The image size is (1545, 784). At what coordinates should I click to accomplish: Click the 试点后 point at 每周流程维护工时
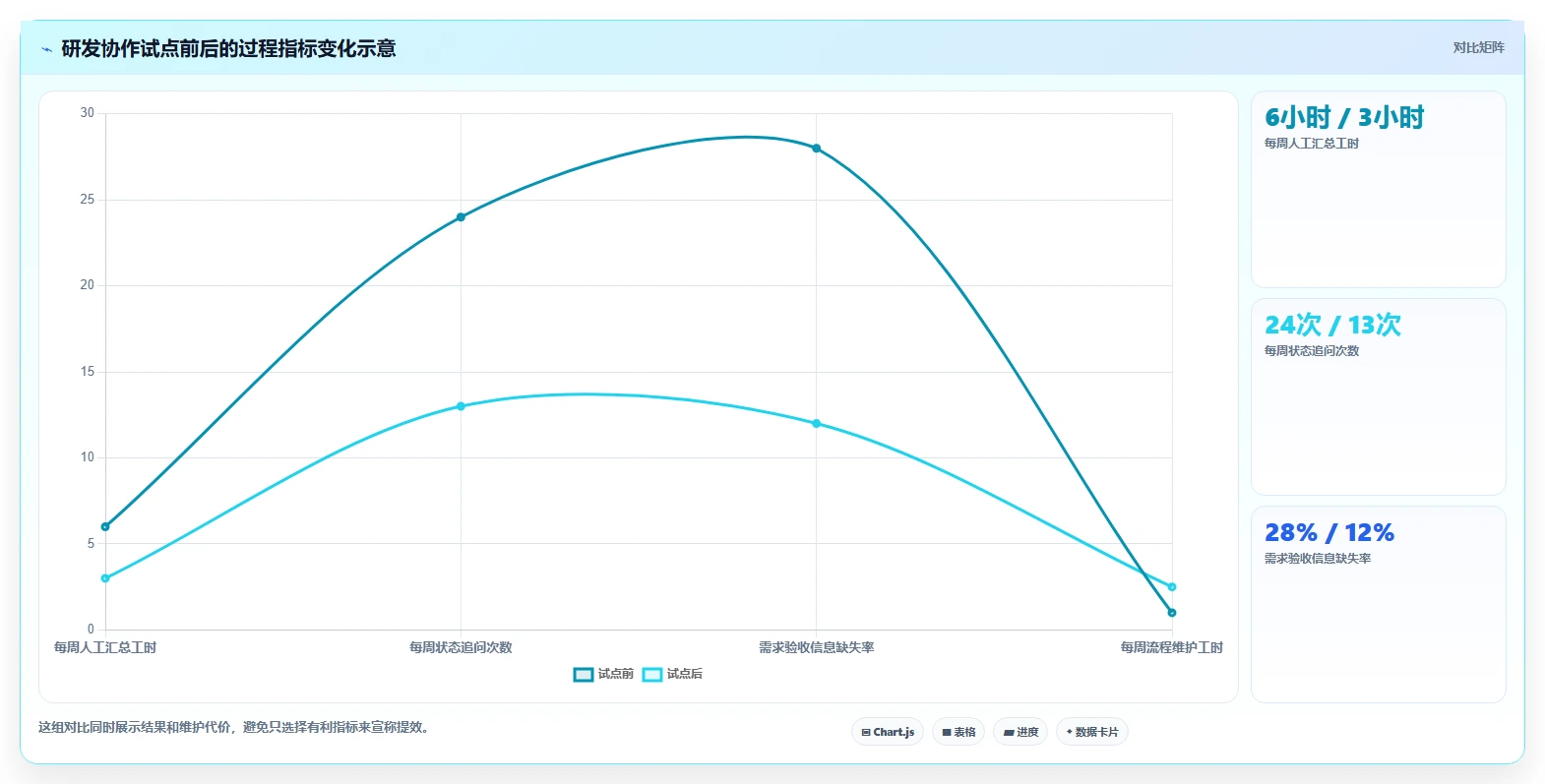1172,587
